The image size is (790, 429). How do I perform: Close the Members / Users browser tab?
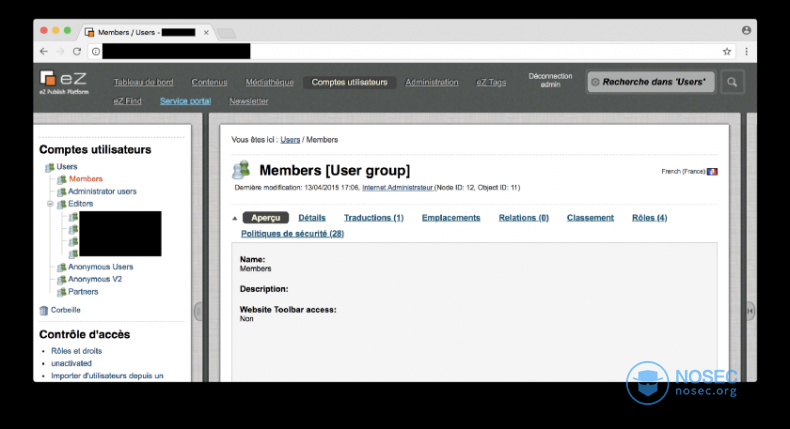click(206, 32)
